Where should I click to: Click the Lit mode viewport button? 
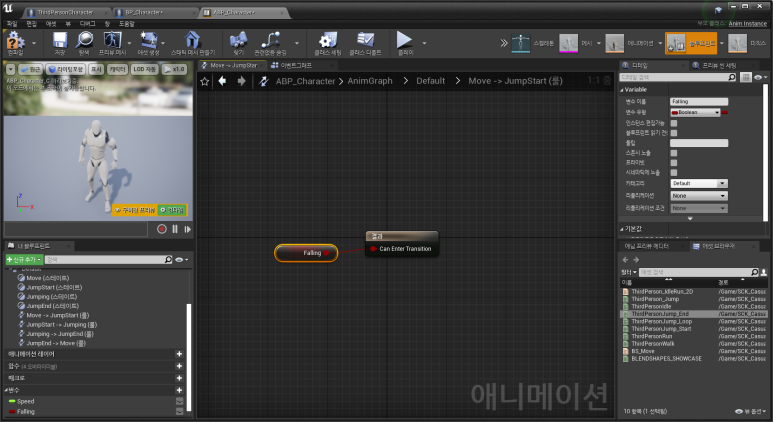tap(66, 70)
